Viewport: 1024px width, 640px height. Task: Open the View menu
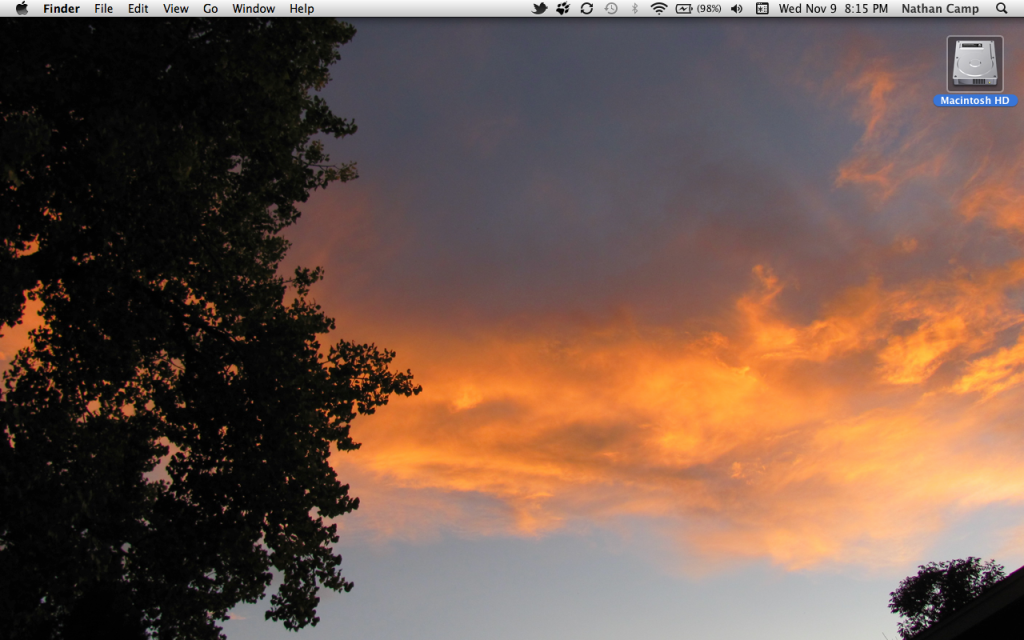(176, 9)
